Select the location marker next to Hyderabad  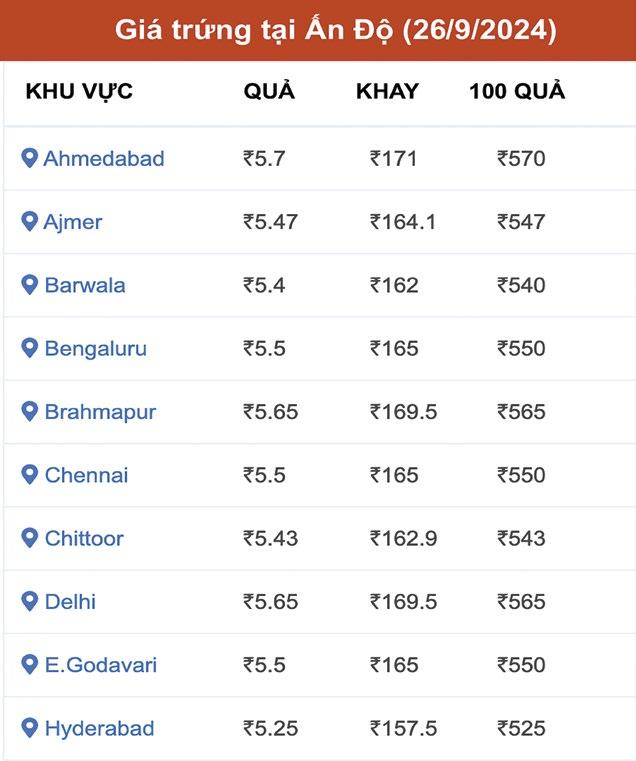pyautogui.click(x=30, y=728)
